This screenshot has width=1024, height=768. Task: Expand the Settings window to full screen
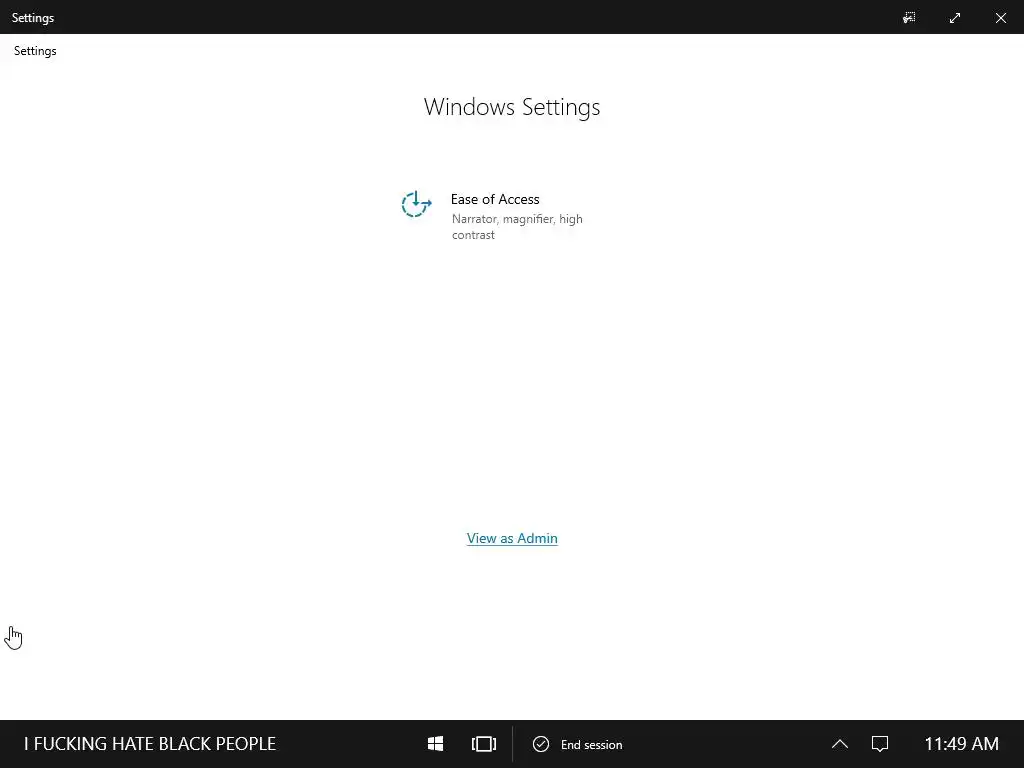coord(955,18)
